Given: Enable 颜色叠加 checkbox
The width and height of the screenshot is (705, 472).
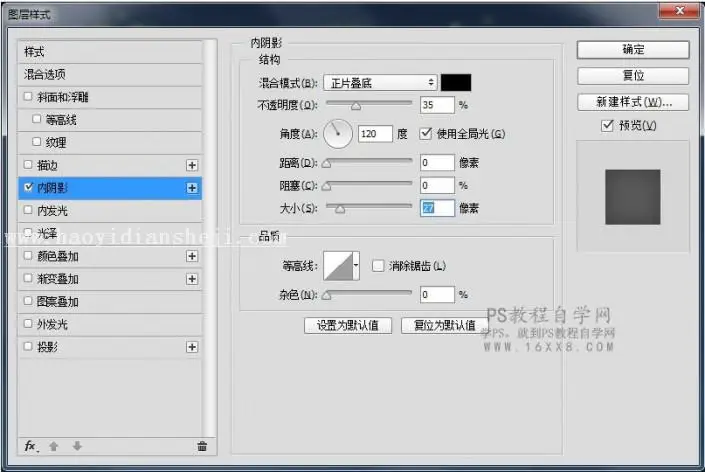Looking at the screenshot, I should tap(28, 255).
